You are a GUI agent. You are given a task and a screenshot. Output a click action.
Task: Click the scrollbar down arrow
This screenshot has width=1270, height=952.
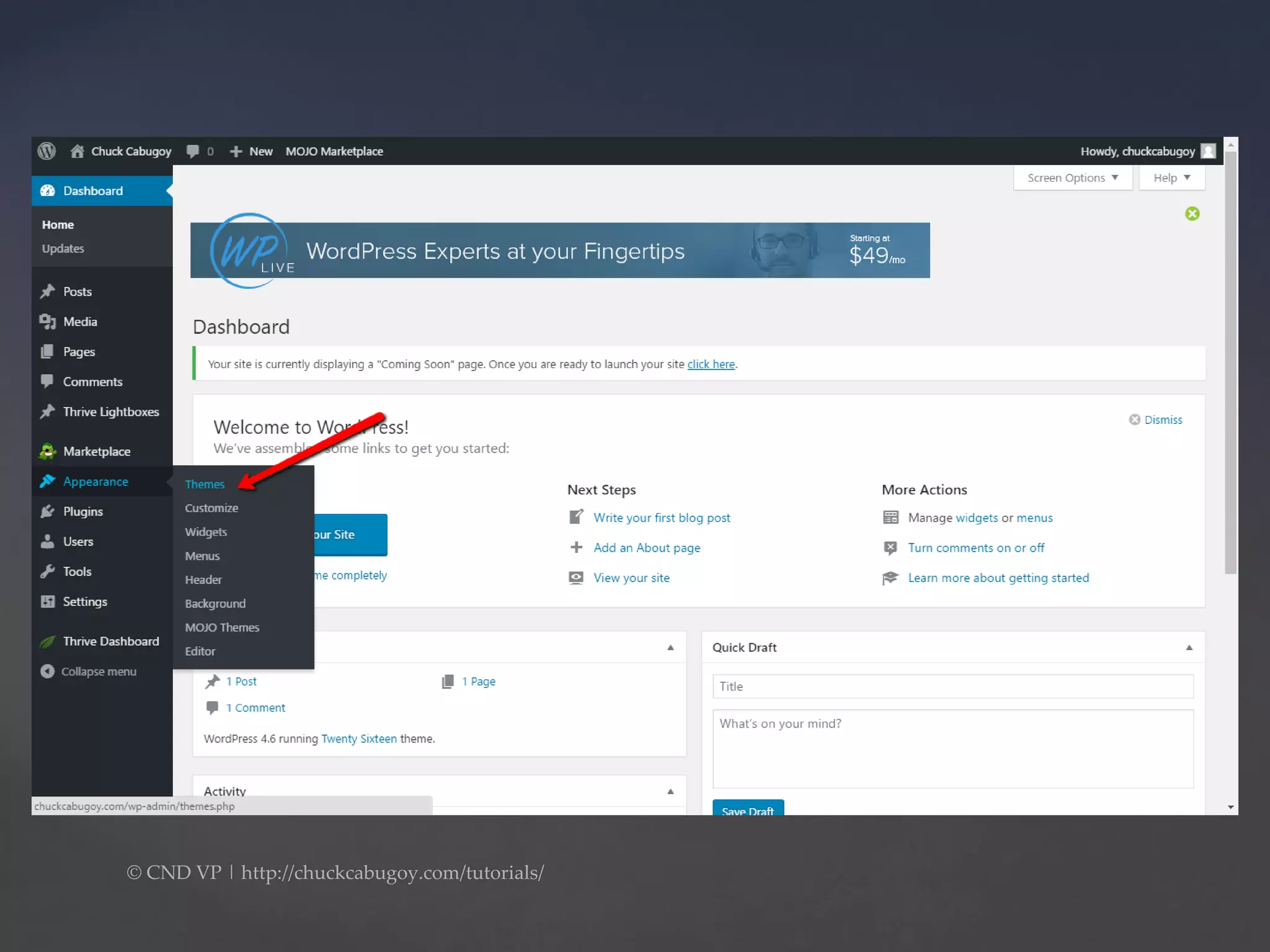[1230, 807]
